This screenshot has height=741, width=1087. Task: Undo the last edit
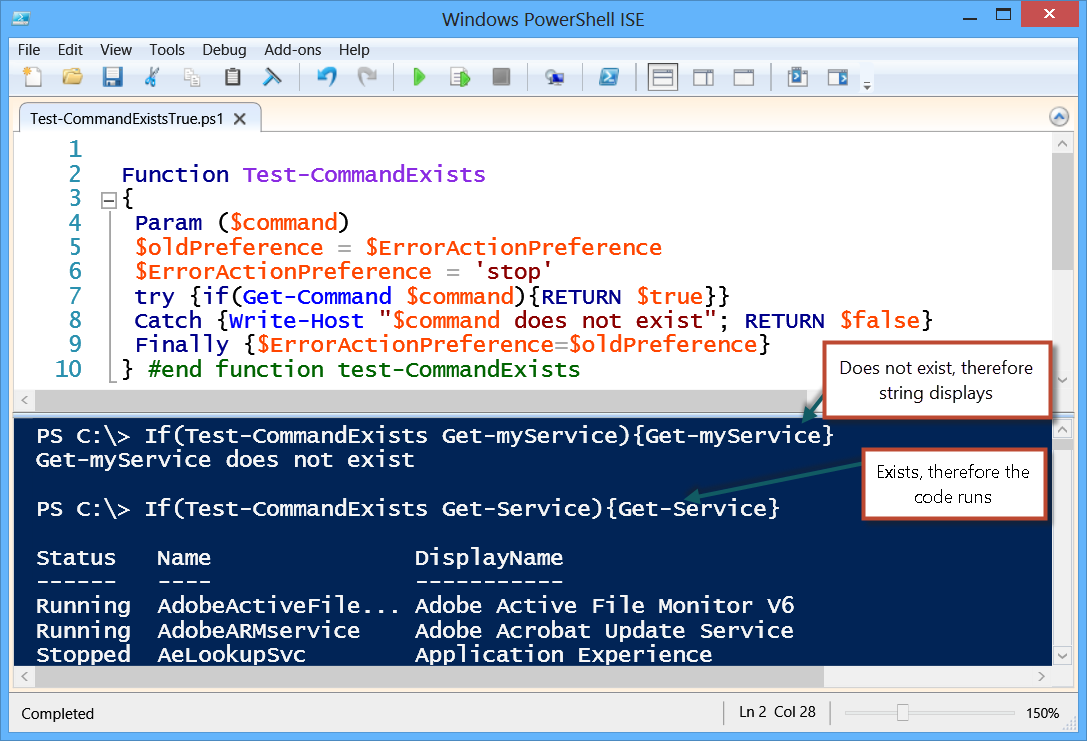coord(327,76)
